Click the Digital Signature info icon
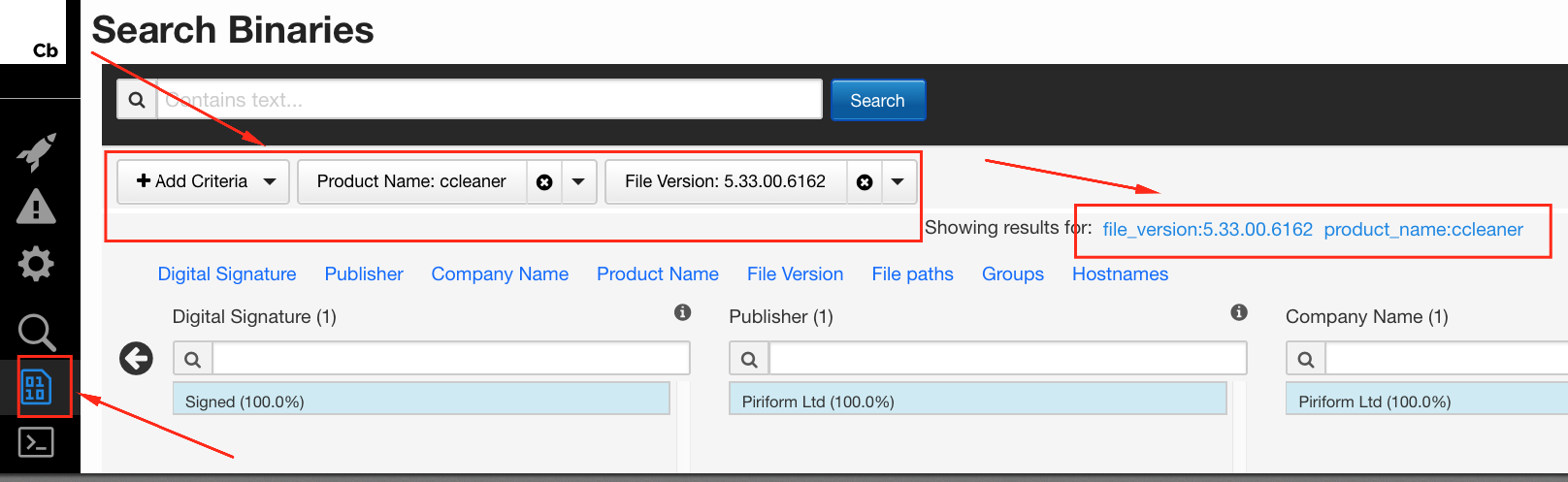Image resolution: width=1568 pixels, height=482 pixels. pos(683,312)
